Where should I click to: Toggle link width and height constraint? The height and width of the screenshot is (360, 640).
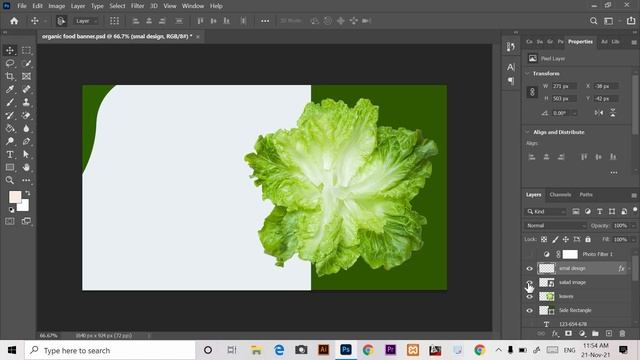click(532, 92)
